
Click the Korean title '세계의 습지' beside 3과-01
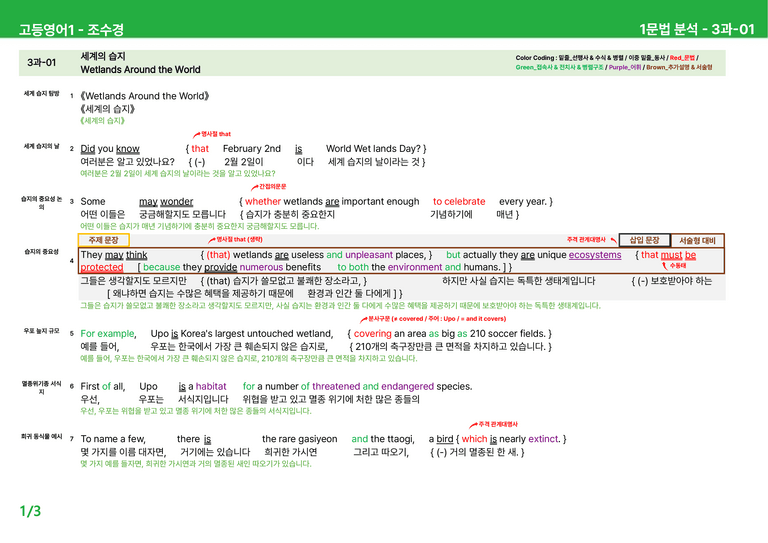tap(103, 56)
